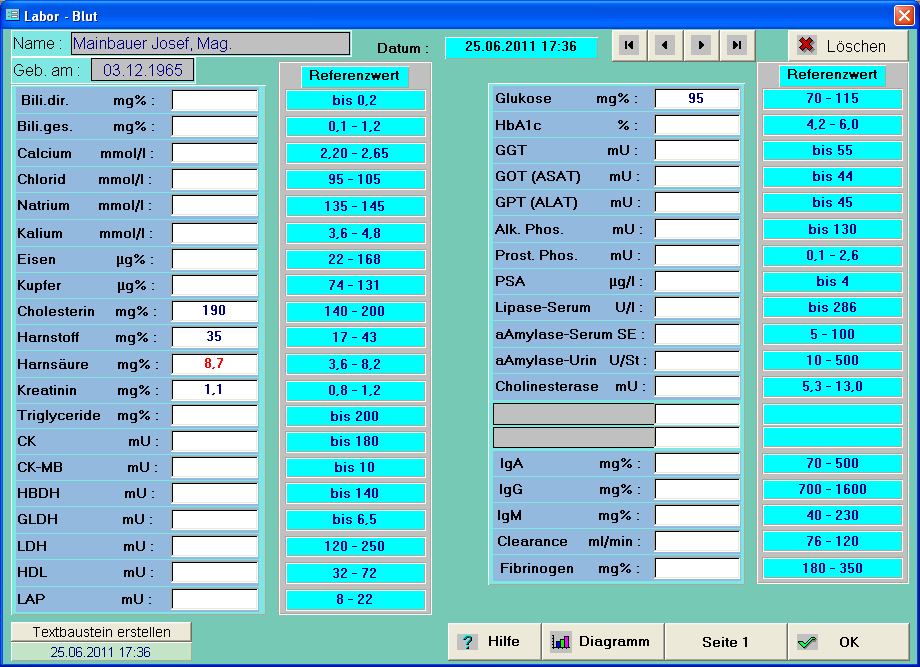Switch to Seite 1
Viewport: 920px width, 667px height.
point(725,642)
